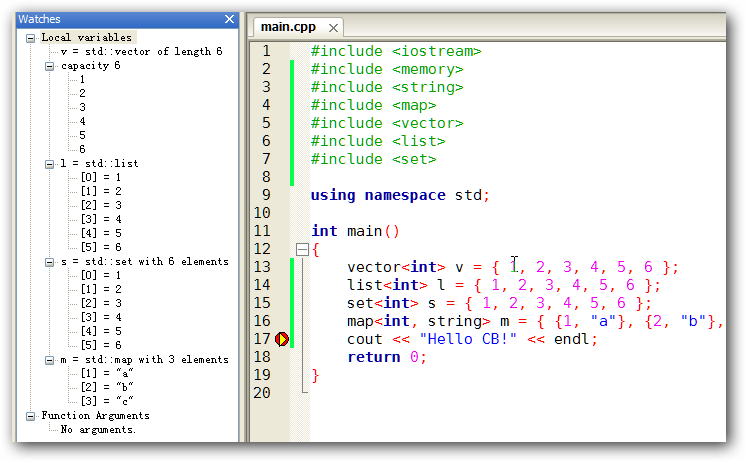
Task: Select list element '[3] = 4' under l
Action: coord(101,219)
